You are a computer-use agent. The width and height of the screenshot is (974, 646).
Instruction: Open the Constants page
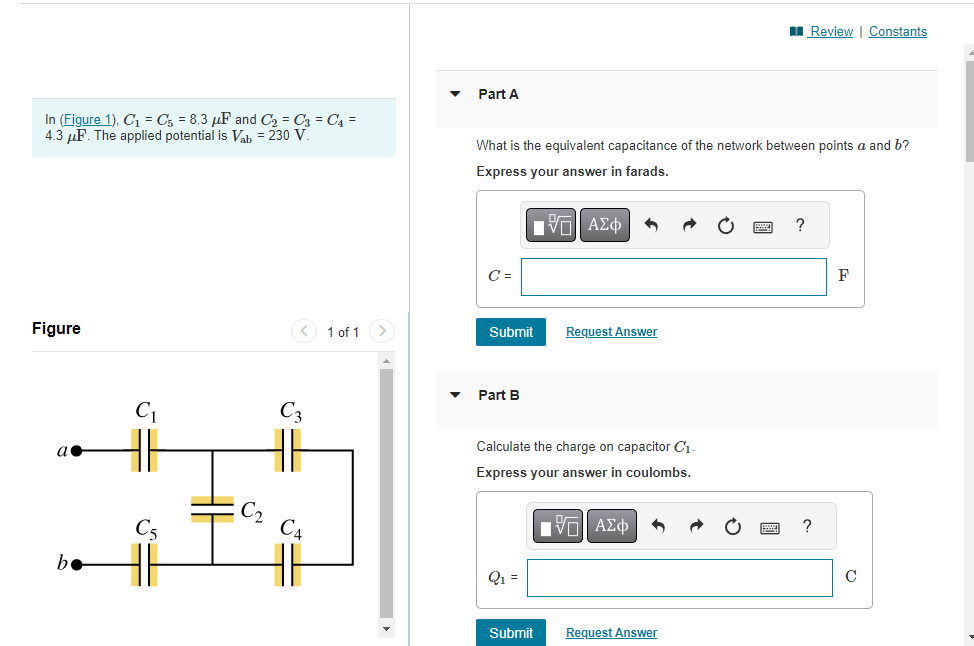click(897, 31)
